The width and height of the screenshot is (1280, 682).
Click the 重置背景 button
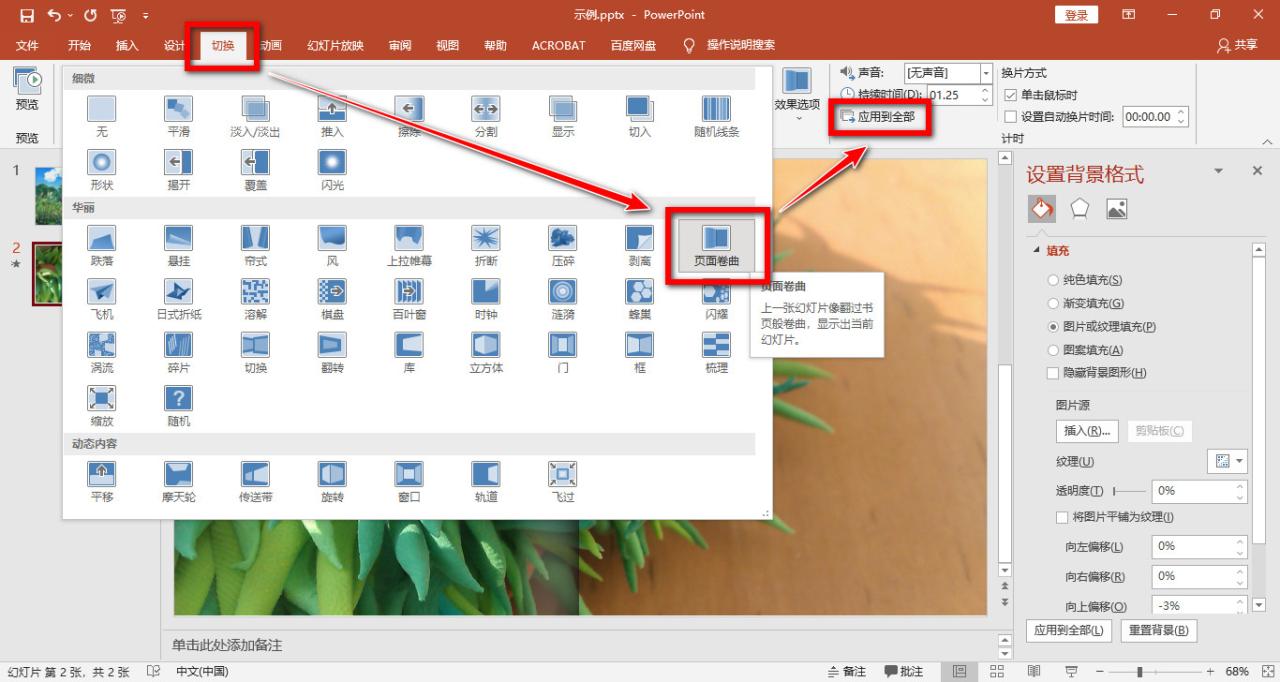(1157, 630)
